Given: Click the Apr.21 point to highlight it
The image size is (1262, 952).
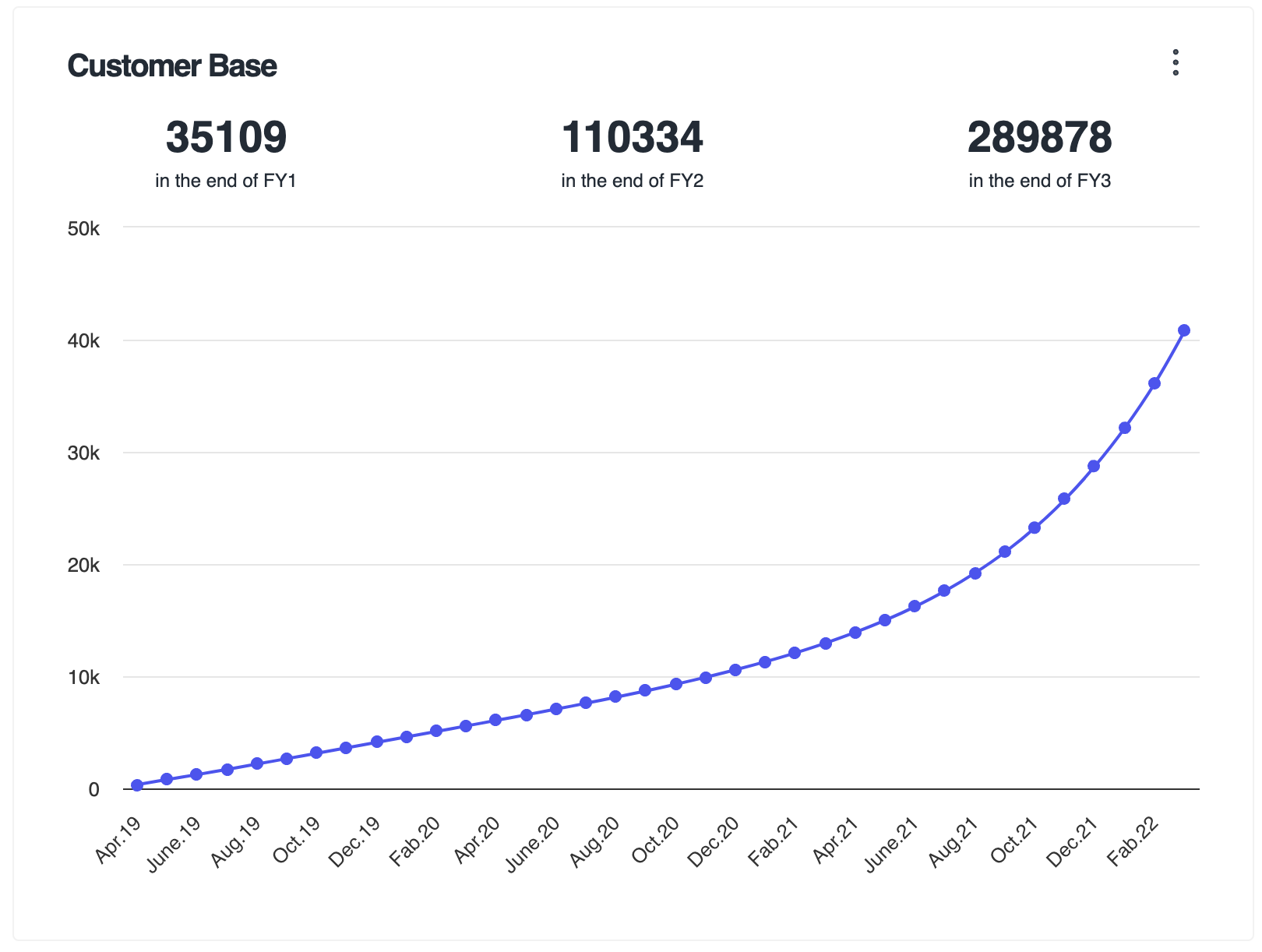Looking at the screenshot, I should (855, 633).
